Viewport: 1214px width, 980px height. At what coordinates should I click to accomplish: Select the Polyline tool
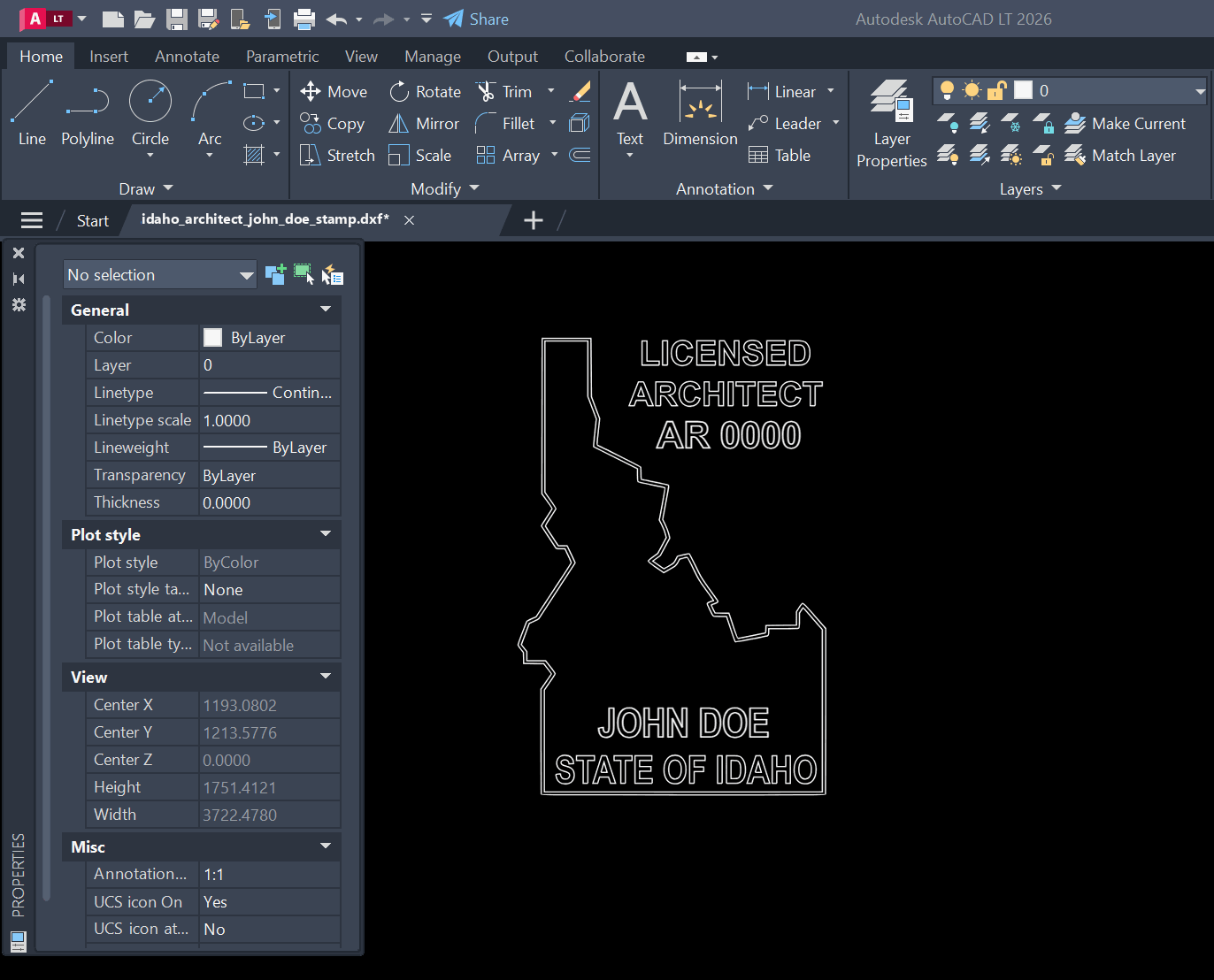click(88, 113)
